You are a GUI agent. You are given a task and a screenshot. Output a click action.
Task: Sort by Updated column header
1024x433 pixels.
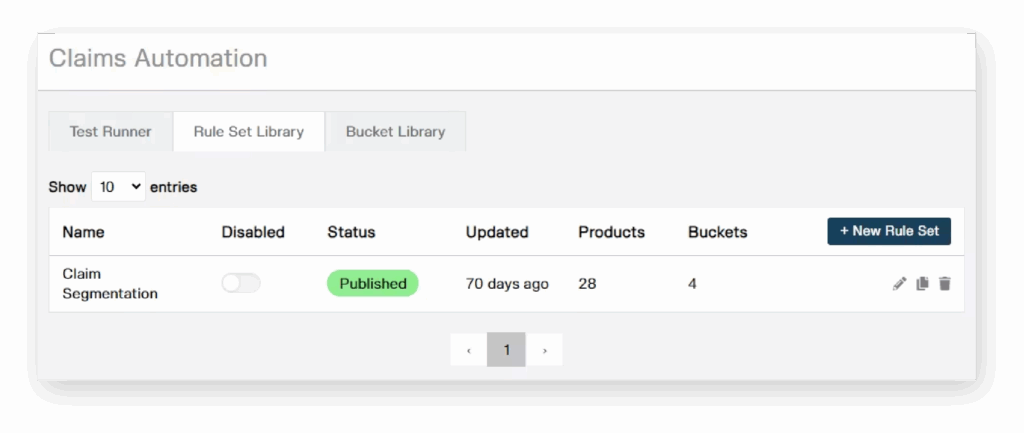[497, 232]
